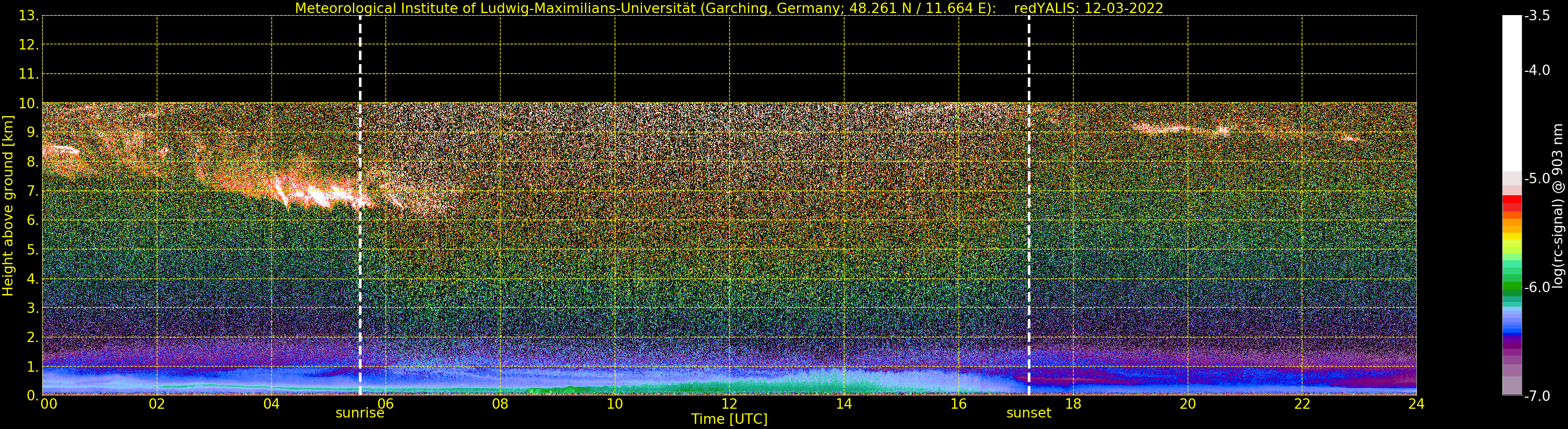The image size is (1568, 429).
Task: Click the '11.' tick on the height axis
Action: pos(29,74)
